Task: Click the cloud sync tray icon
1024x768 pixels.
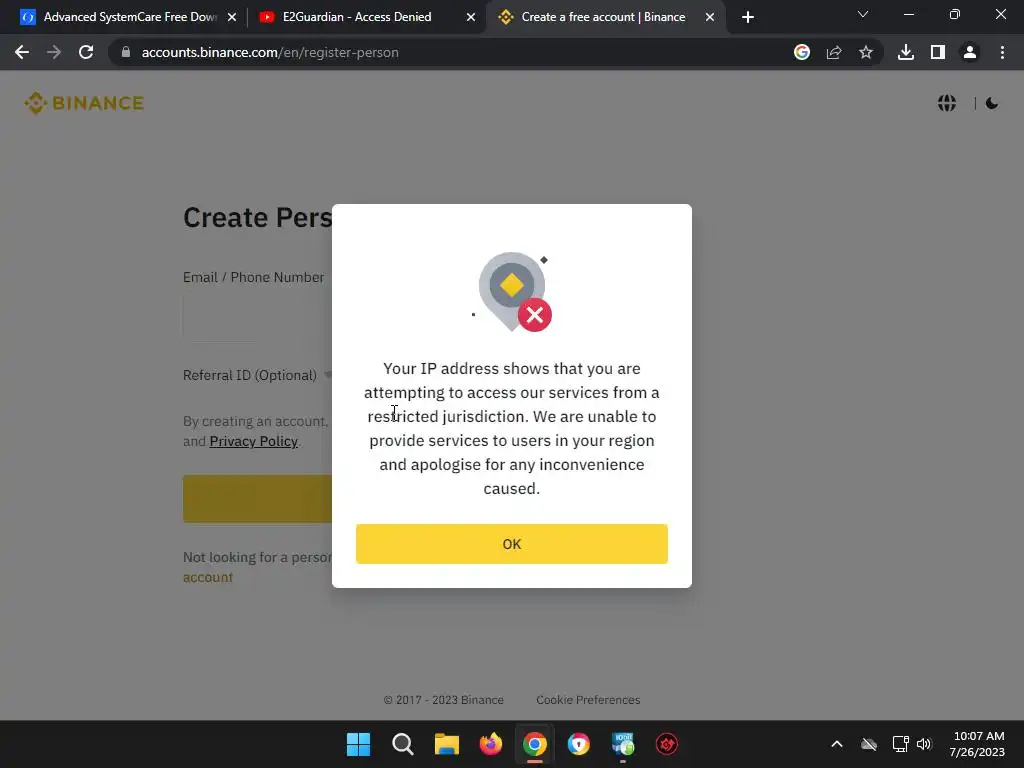Action: tap(869, 744)
